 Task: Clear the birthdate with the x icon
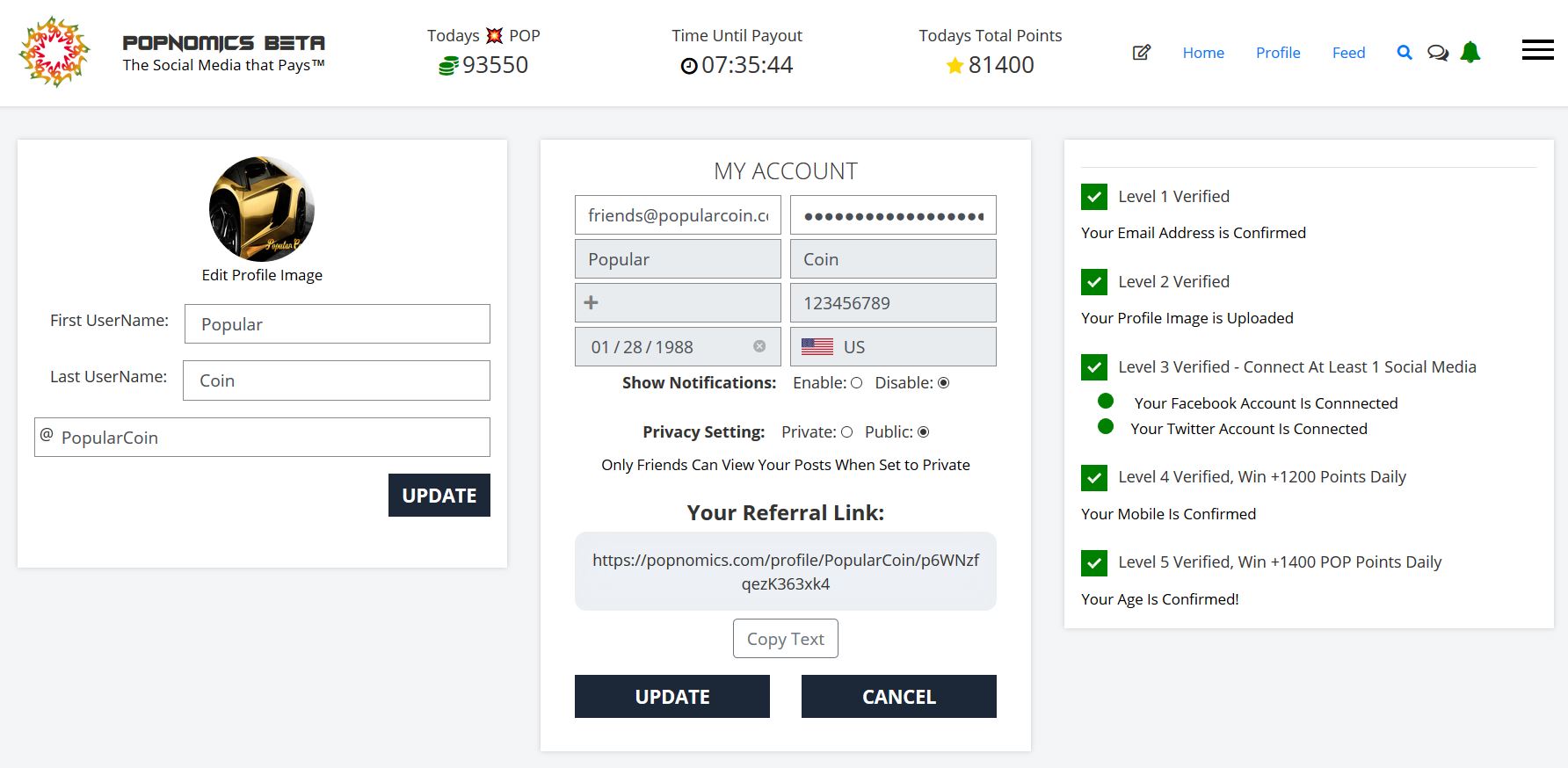pyautogui.click(x=759, y=346)
